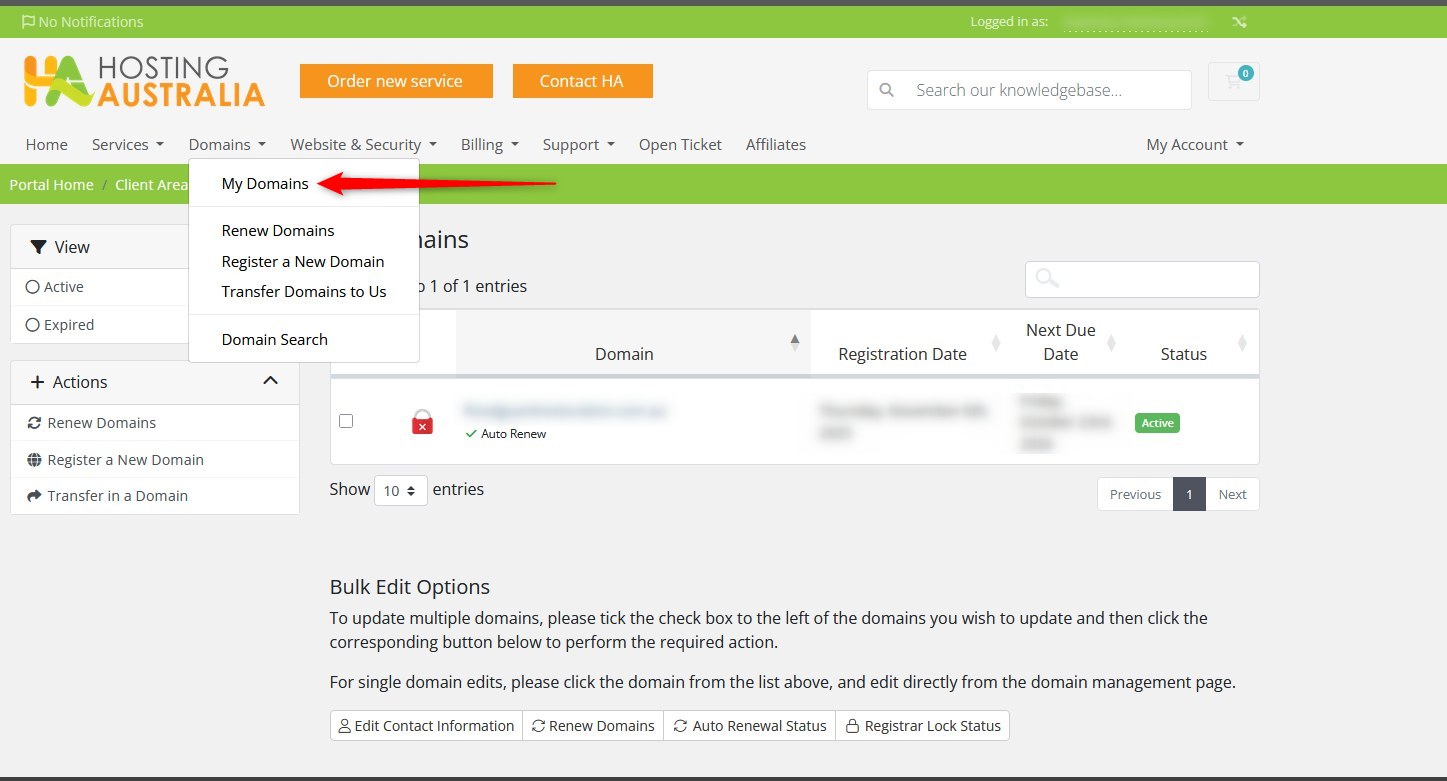Viewport: 1447px width, 781px height.
Task: Tick the domain row checkbox
Action: click(346, 421)
